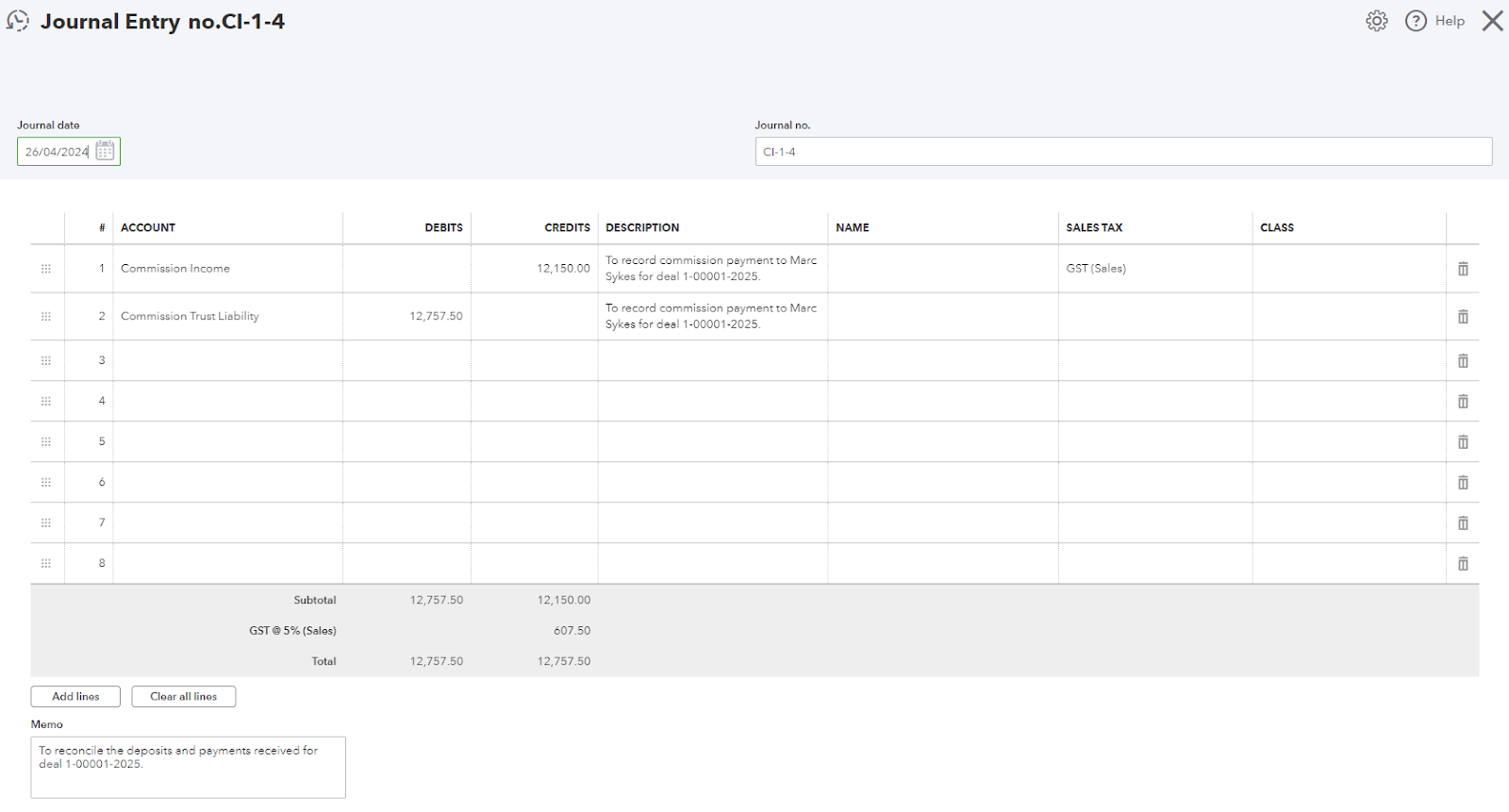Viewport: 1509px width, 812px height.
Task: Select the Commission Trust Liability account cell
Action: 228,317
